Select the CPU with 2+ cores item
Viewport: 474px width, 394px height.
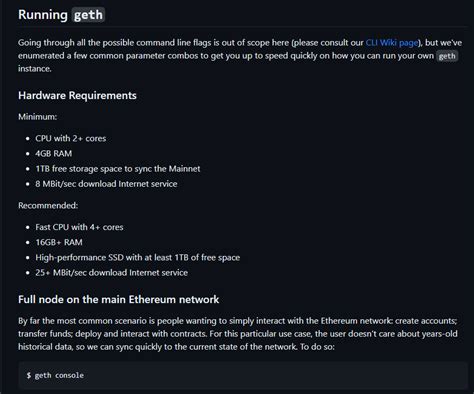[71, 138]
